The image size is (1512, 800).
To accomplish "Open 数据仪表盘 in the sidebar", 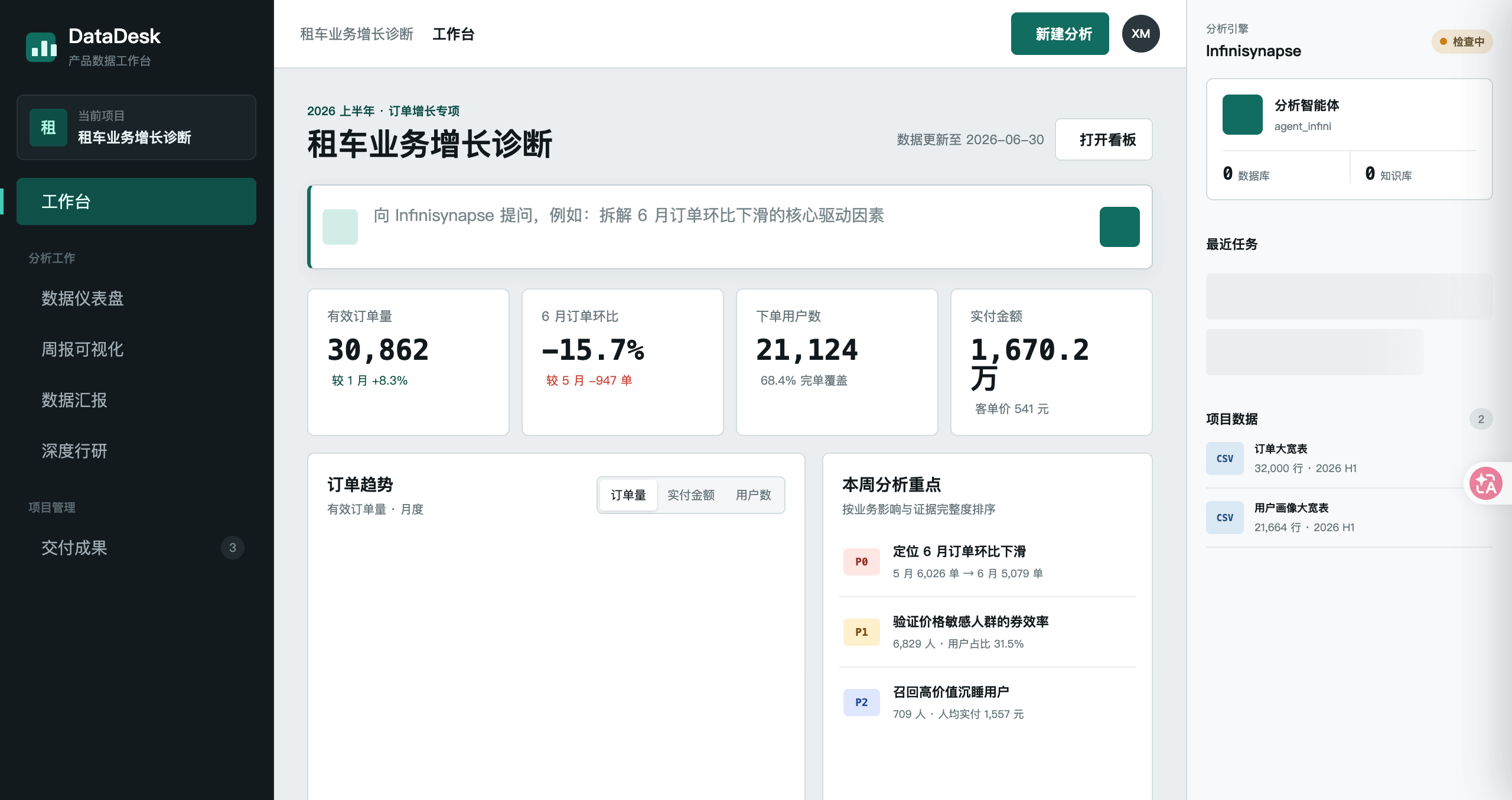I will [136, 298].
